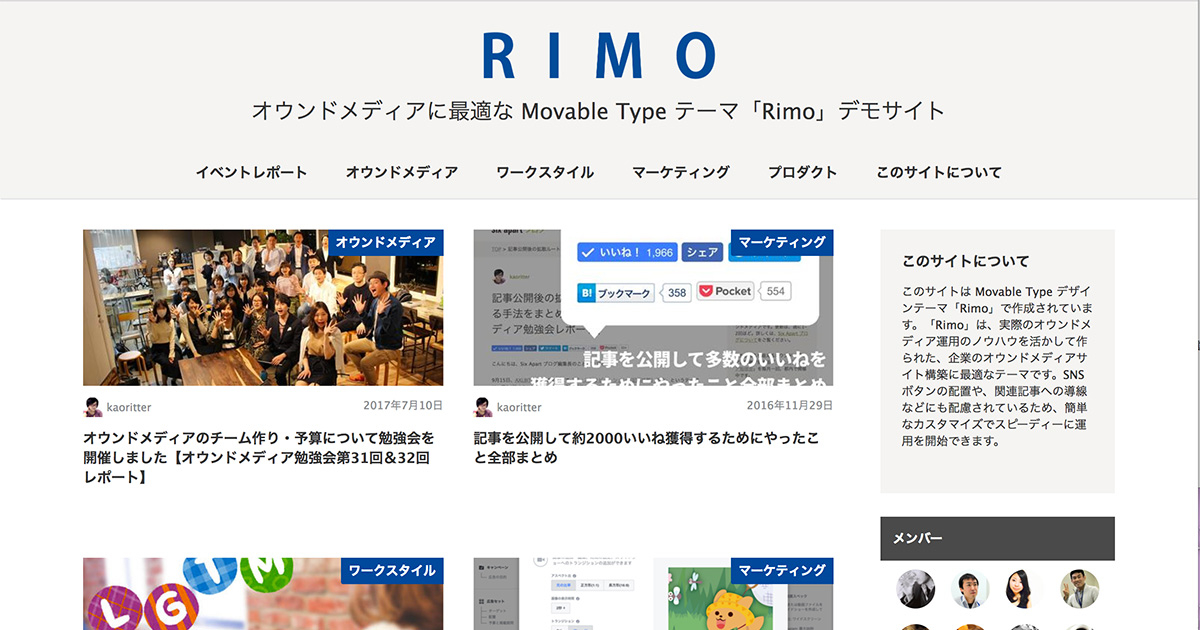This screenshot has width=1200, height=630.
Task: Click kaoritter avatar under the いいね article
Action: point(483,407)
